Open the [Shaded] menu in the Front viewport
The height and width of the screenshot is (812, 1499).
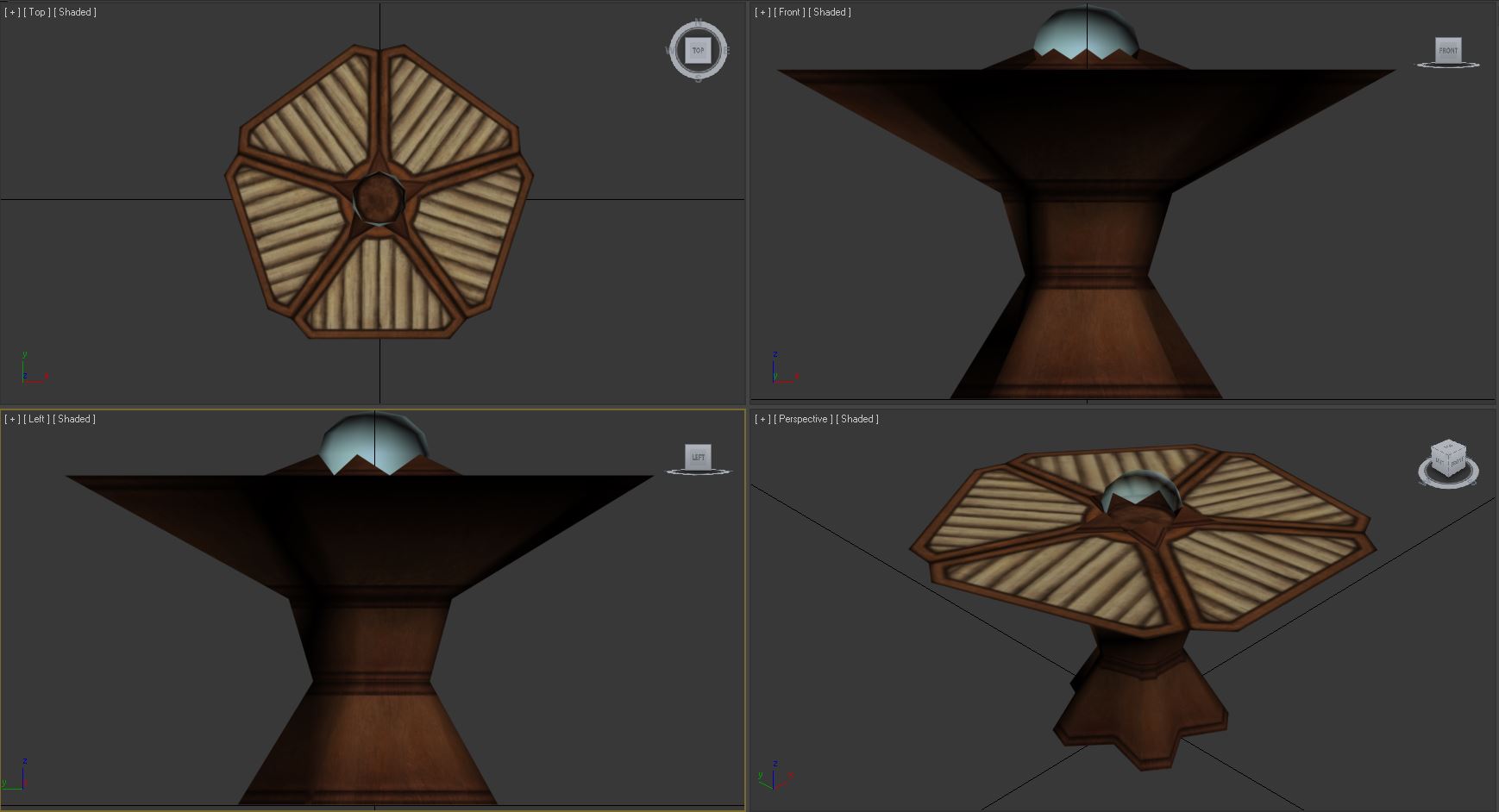(830, 12)
